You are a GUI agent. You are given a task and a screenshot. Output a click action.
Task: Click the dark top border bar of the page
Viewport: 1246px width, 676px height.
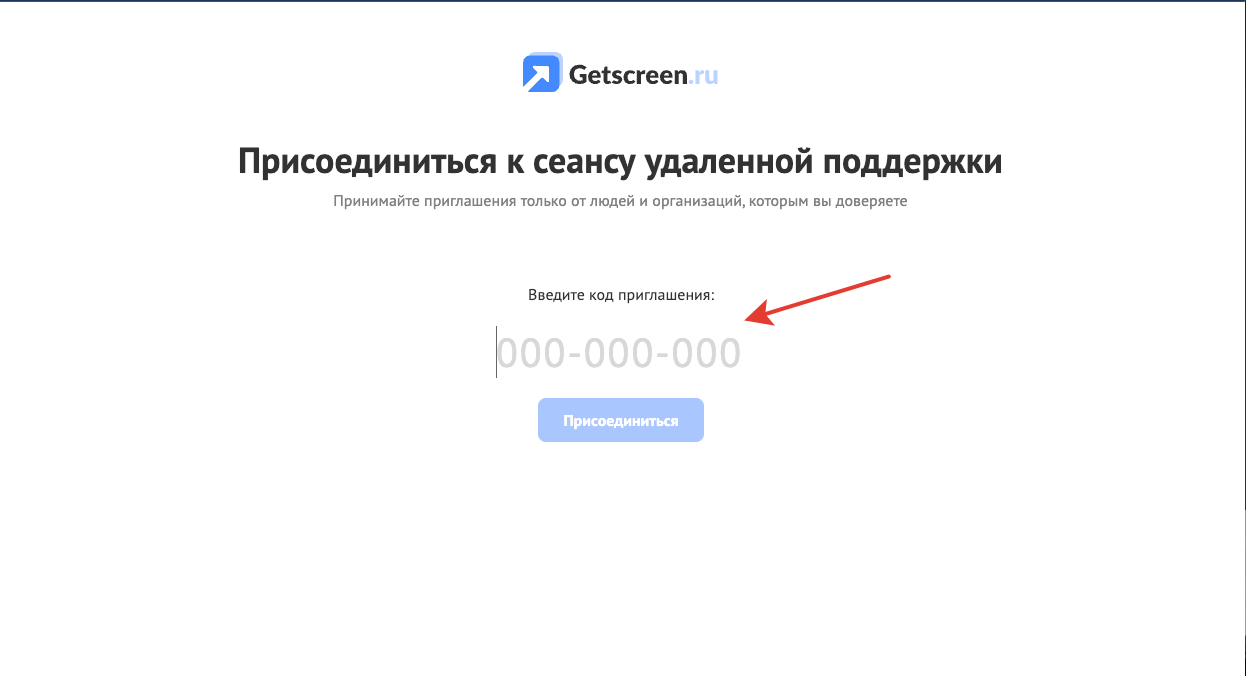pyautogui.click(x=623, y=1)
